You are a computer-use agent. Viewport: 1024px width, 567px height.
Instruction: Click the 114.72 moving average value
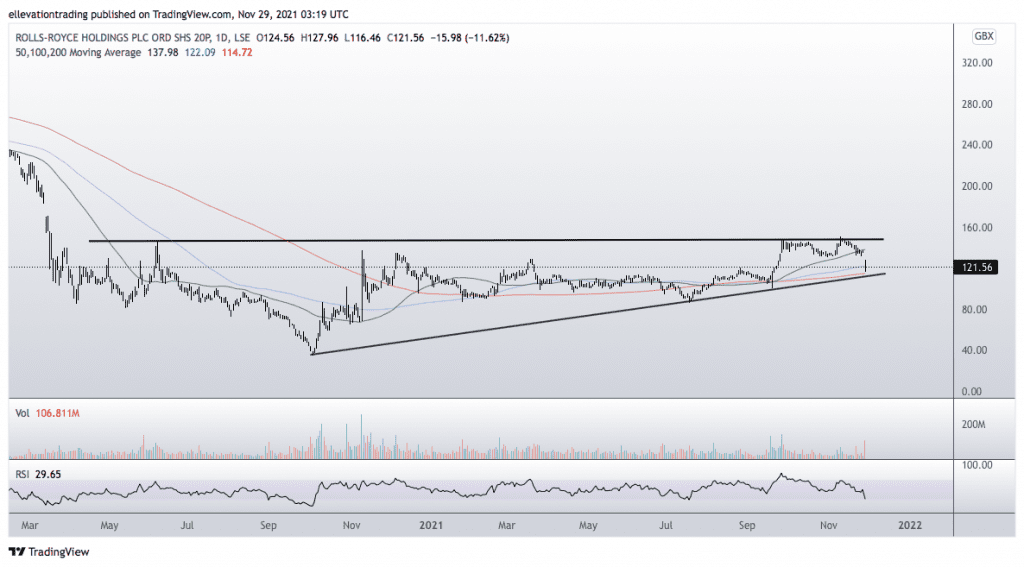point(237,52)
